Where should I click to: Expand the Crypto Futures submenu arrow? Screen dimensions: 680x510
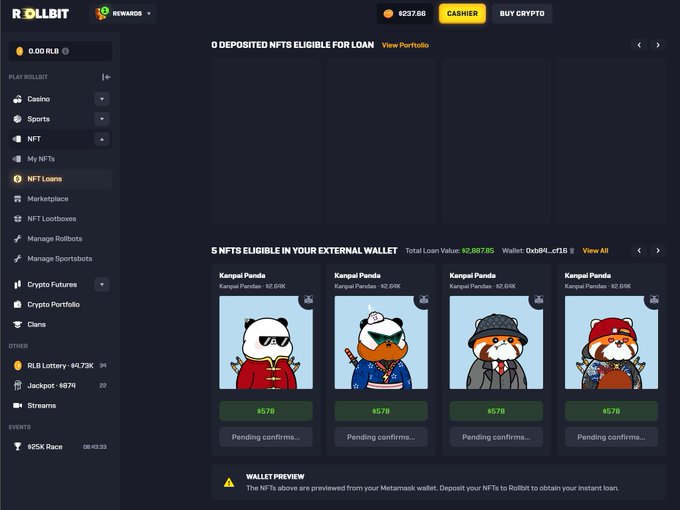102,284
